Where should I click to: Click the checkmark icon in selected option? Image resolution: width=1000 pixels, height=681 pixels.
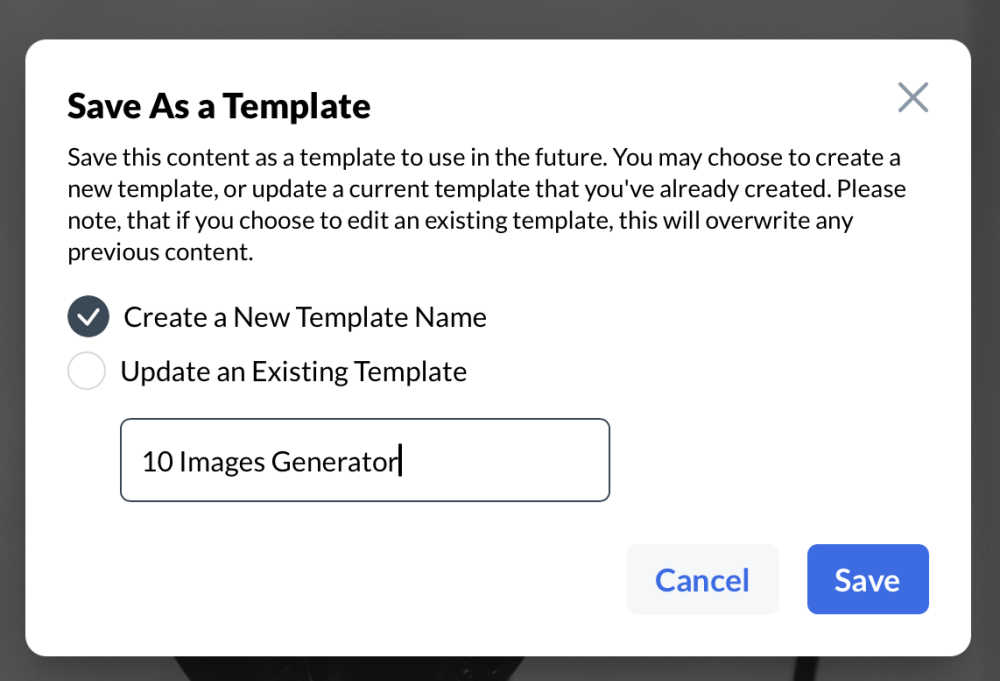coord(88,317)
